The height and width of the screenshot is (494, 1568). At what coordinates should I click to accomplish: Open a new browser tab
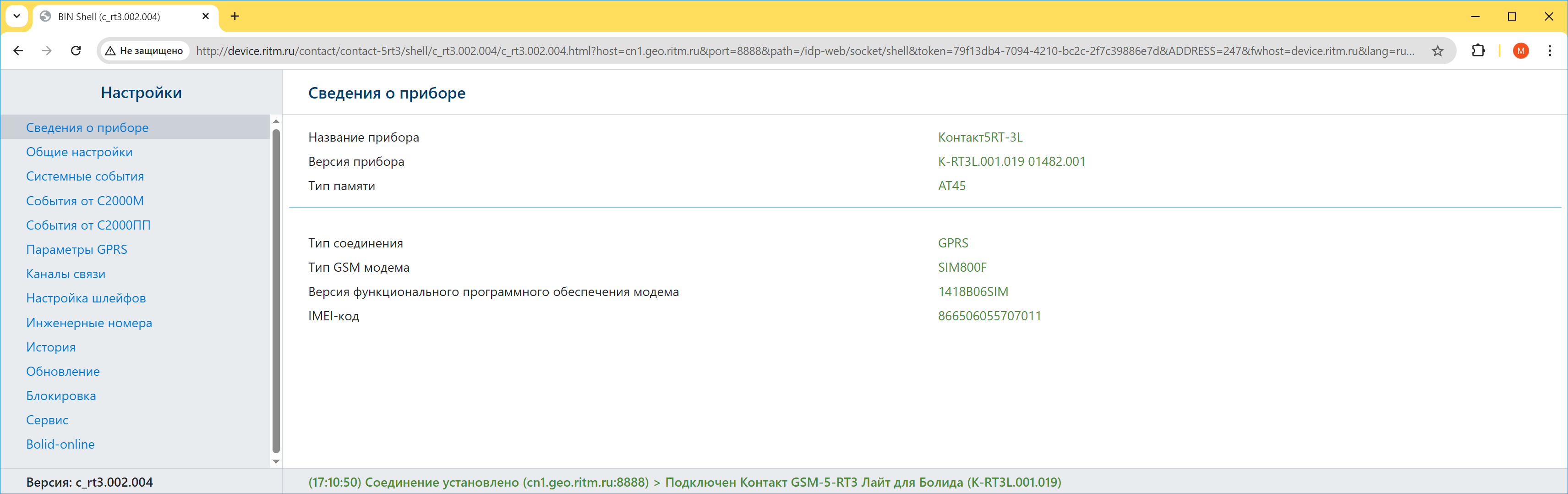pos(235,16)
